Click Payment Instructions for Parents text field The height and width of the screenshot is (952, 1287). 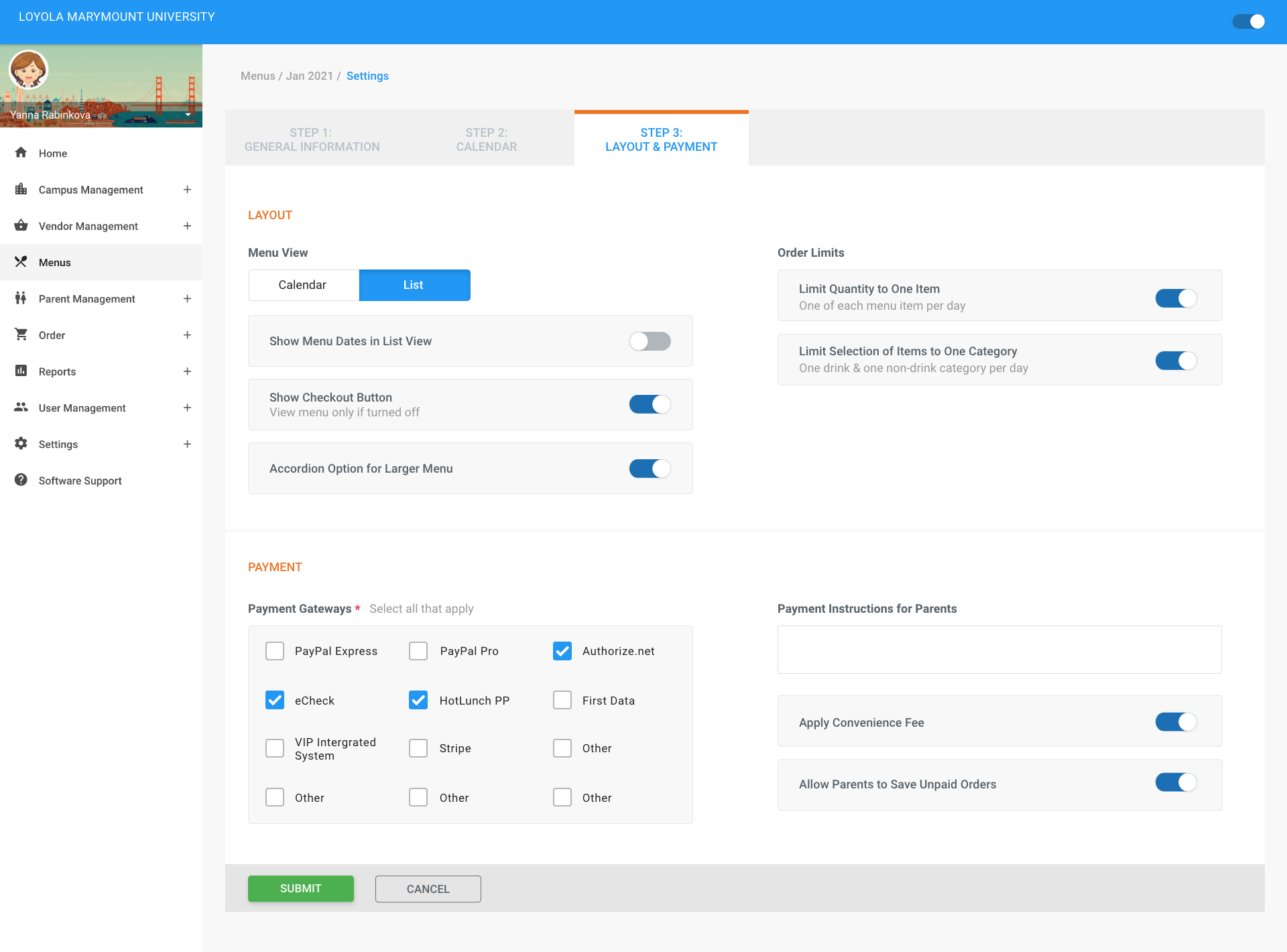click(999, 650)
